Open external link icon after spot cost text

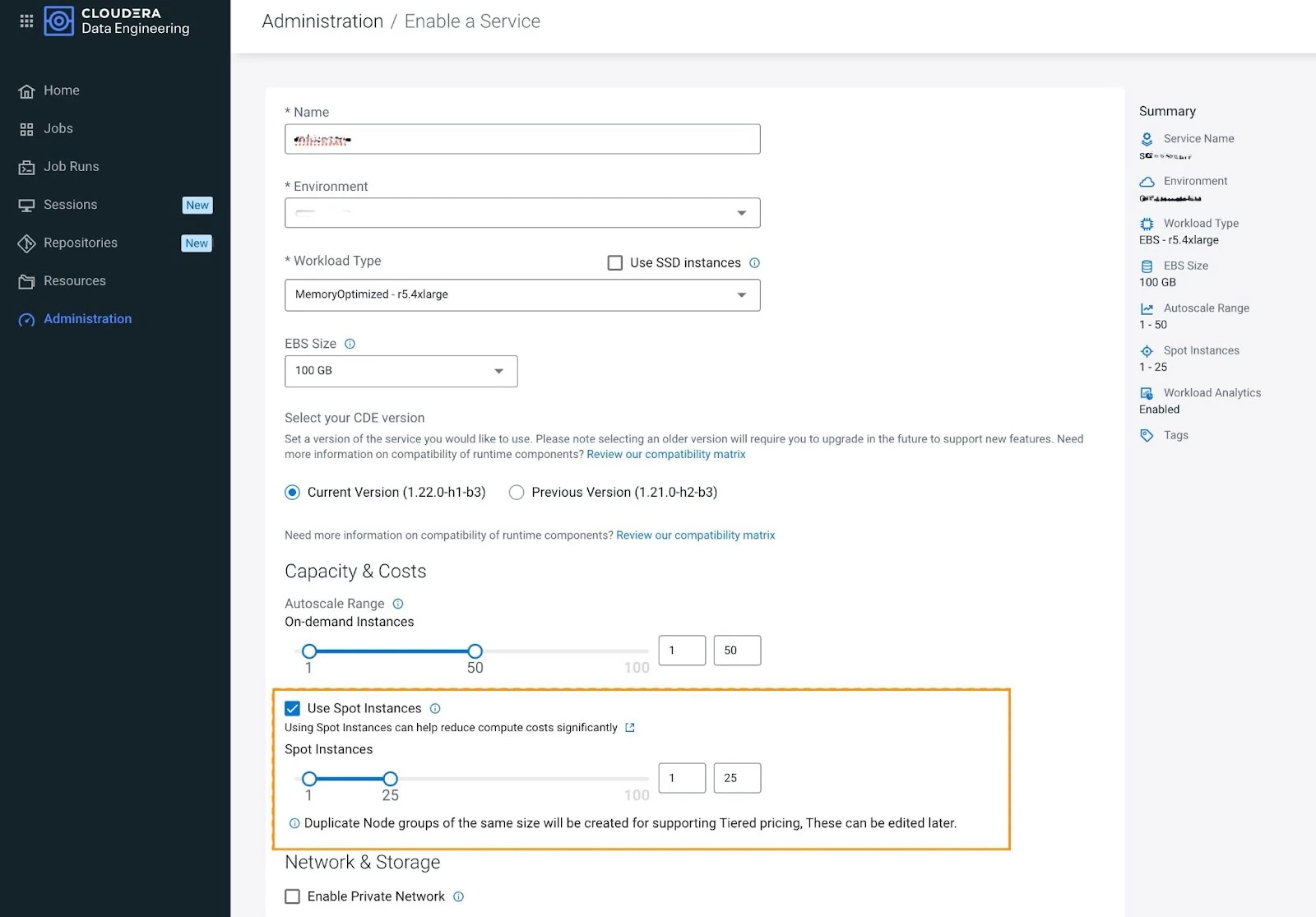[630, 728]
